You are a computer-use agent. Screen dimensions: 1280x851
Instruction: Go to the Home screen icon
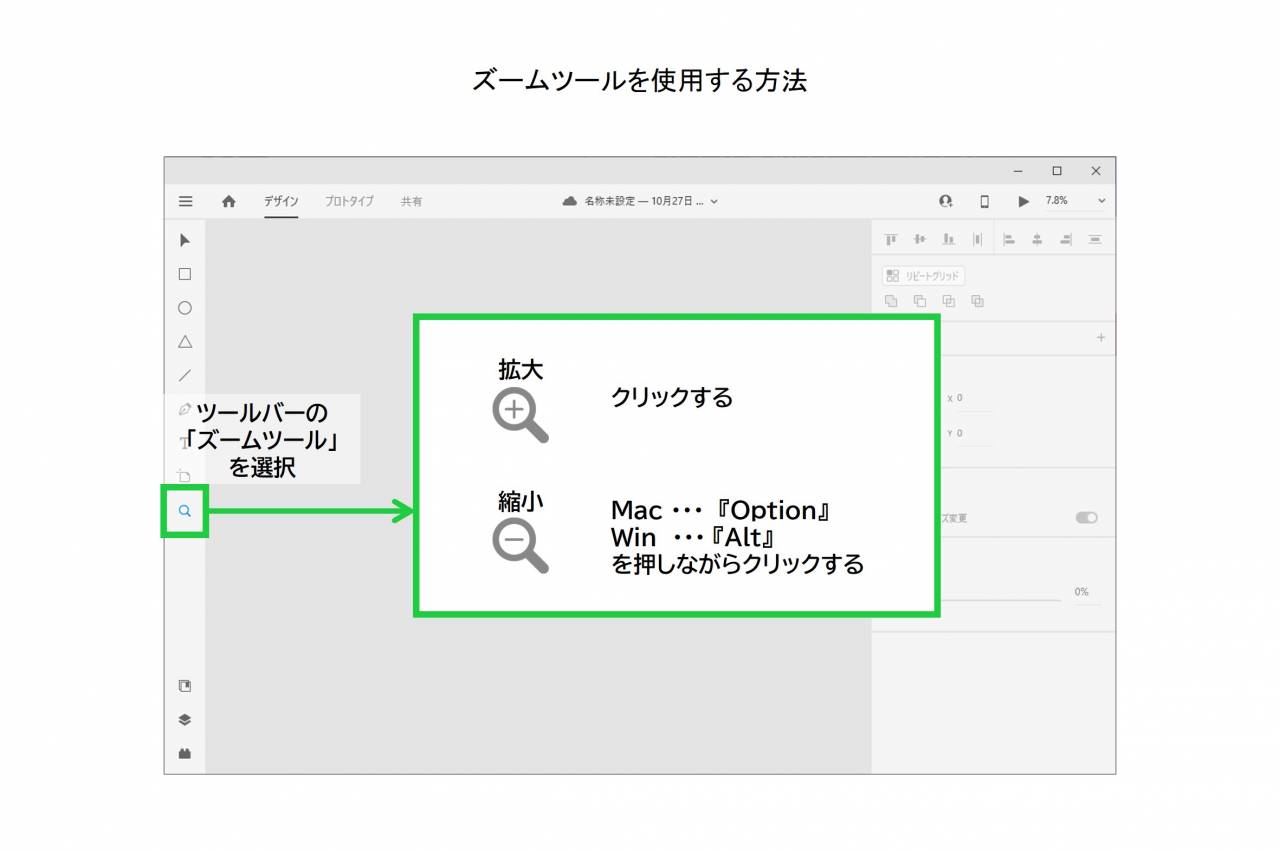tap(229, 201)
